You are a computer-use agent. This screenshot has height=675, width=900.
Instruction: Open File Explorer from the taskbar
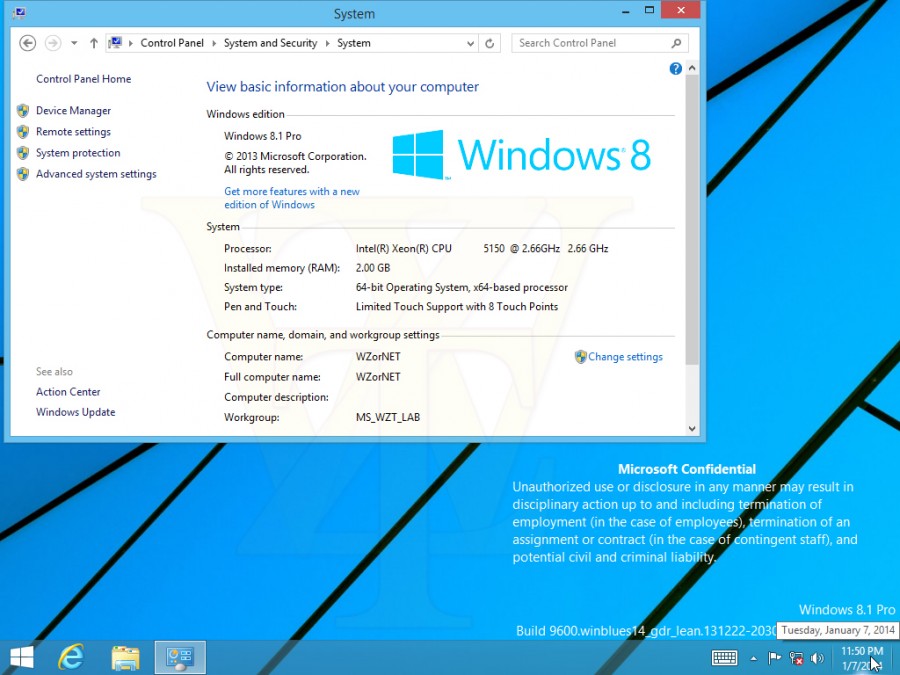click(x=125, y=657)
